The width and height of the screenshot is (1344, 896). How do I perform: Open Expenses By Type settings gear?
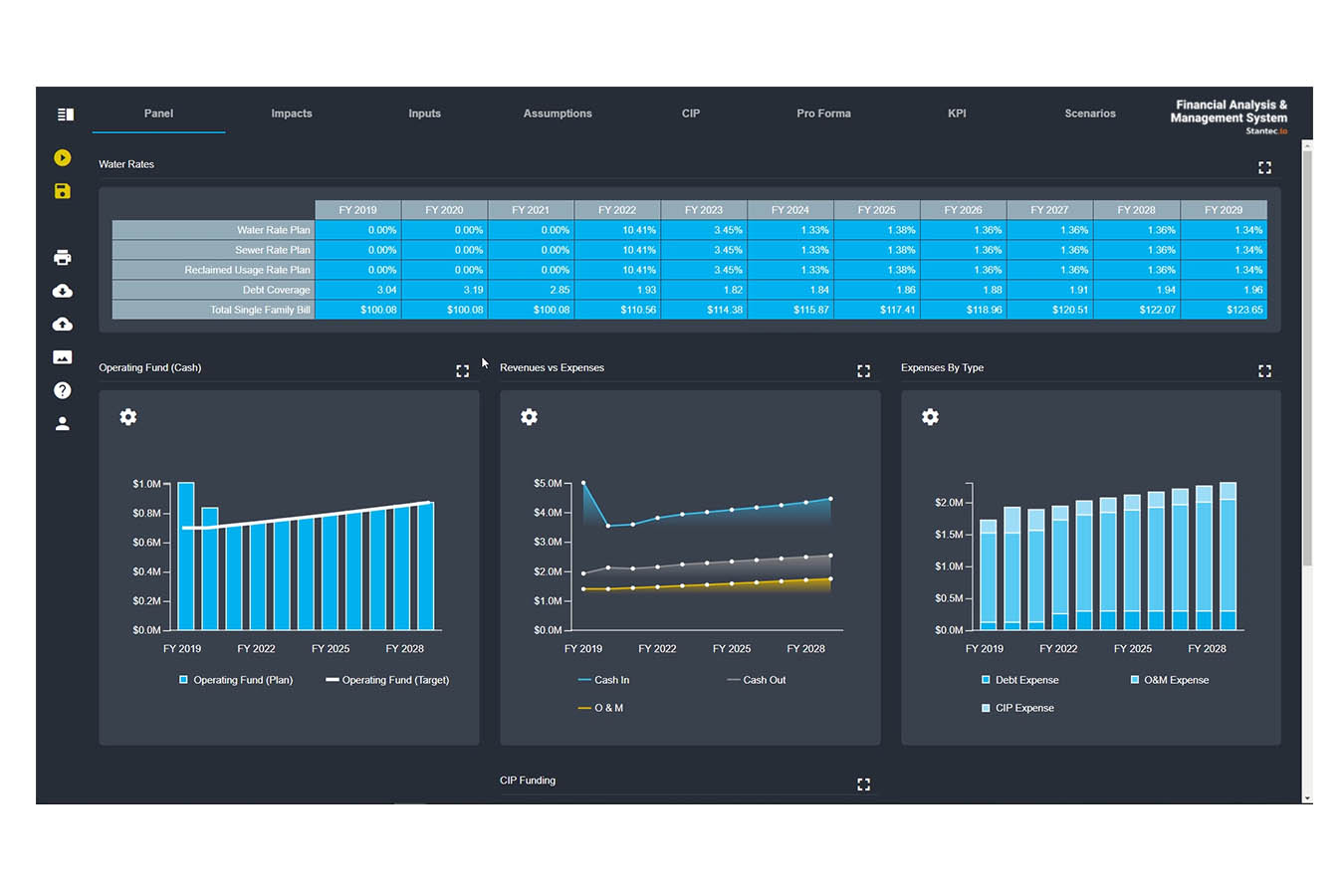[930, 417]
